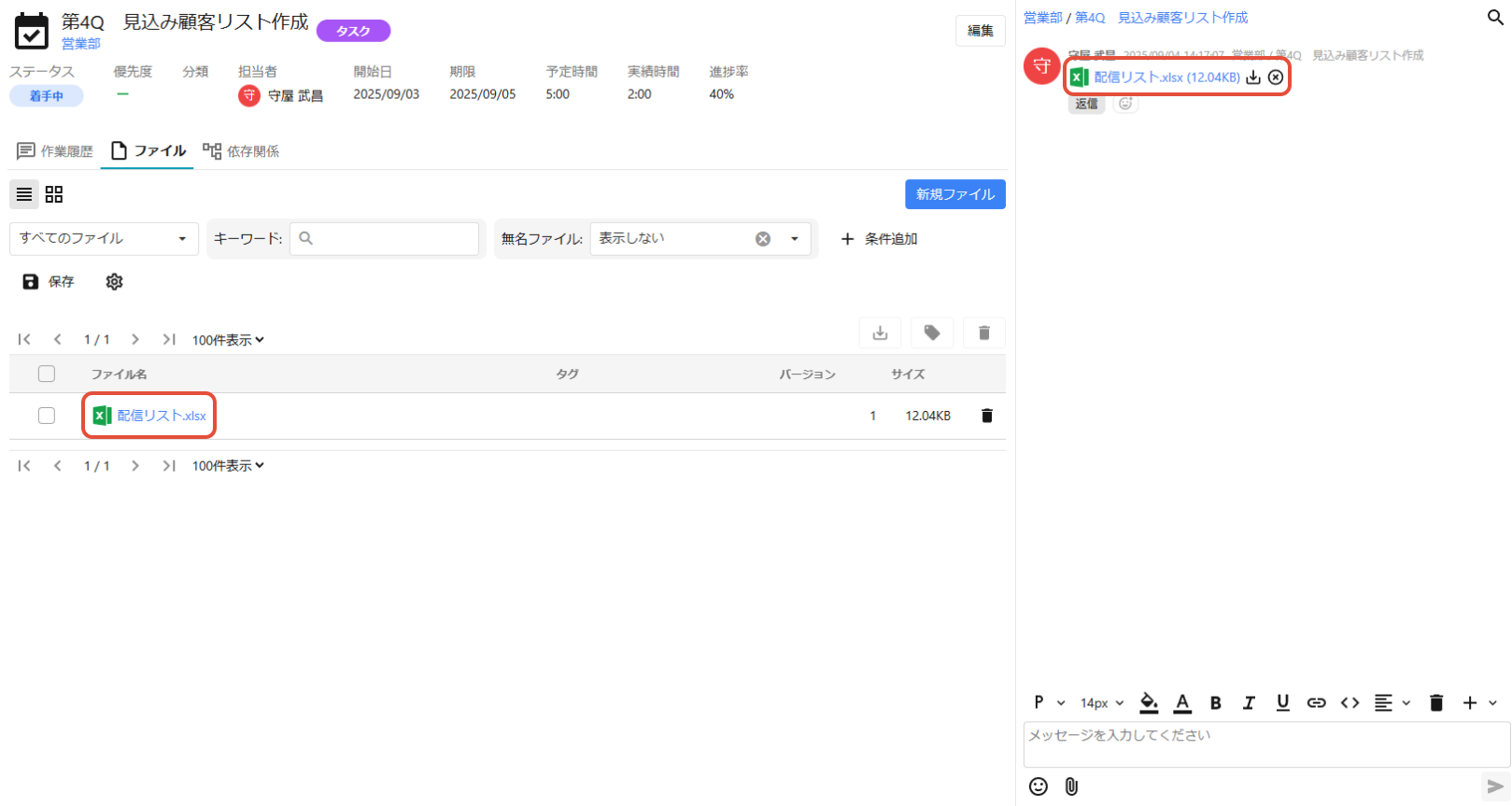The height and width of the screenshot is (806, 1512).
Task: Open the font color tool in editor
Action: (x=1182, y=702)
